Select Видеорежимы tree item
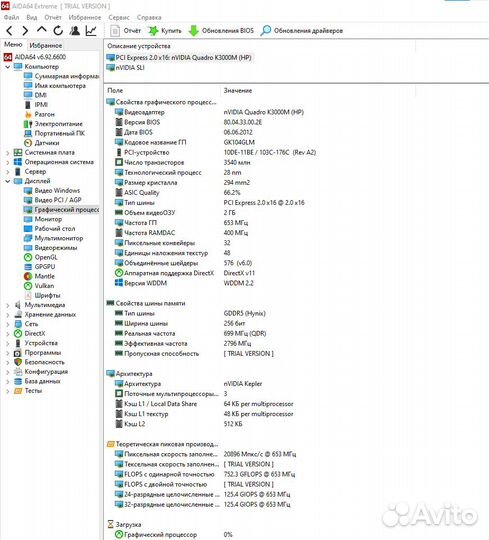 coord(50,248)
